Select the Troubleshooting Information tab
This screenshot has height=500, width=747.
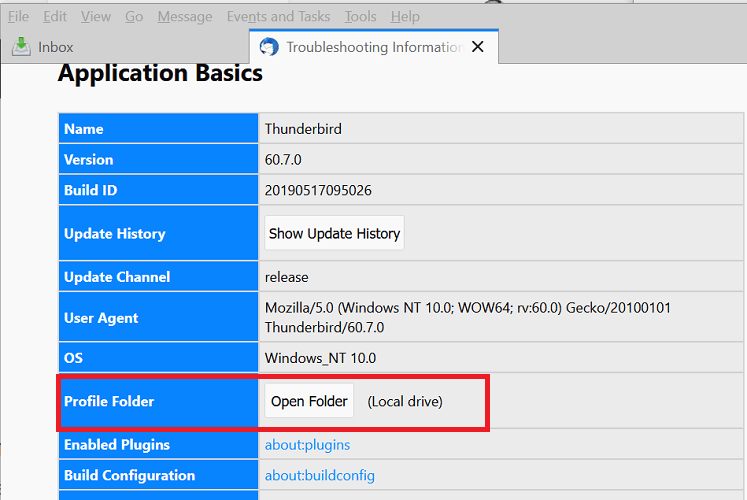pos(374,47)
